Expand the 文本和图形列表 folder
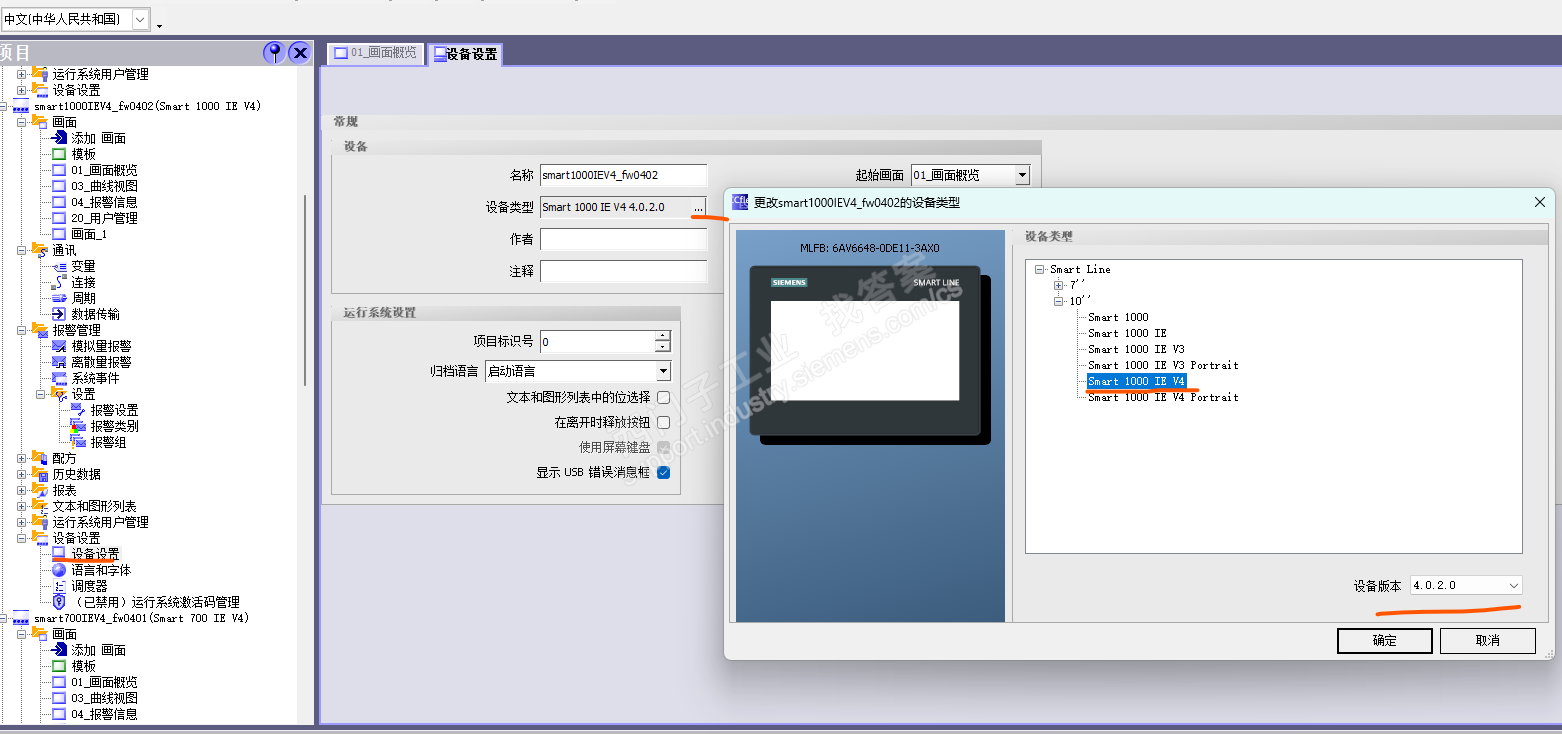This screenshot has width=1562, height=734. pyautogui.click(x=22, y=506)
